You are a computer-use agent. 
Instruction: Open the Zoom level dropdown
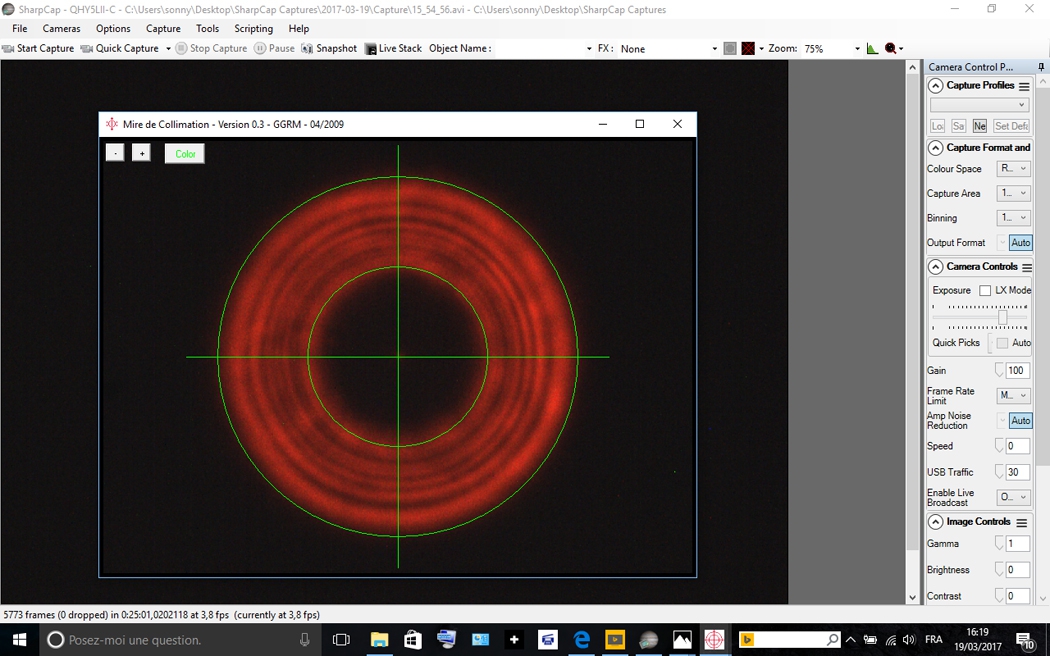[x=856, y=49]
